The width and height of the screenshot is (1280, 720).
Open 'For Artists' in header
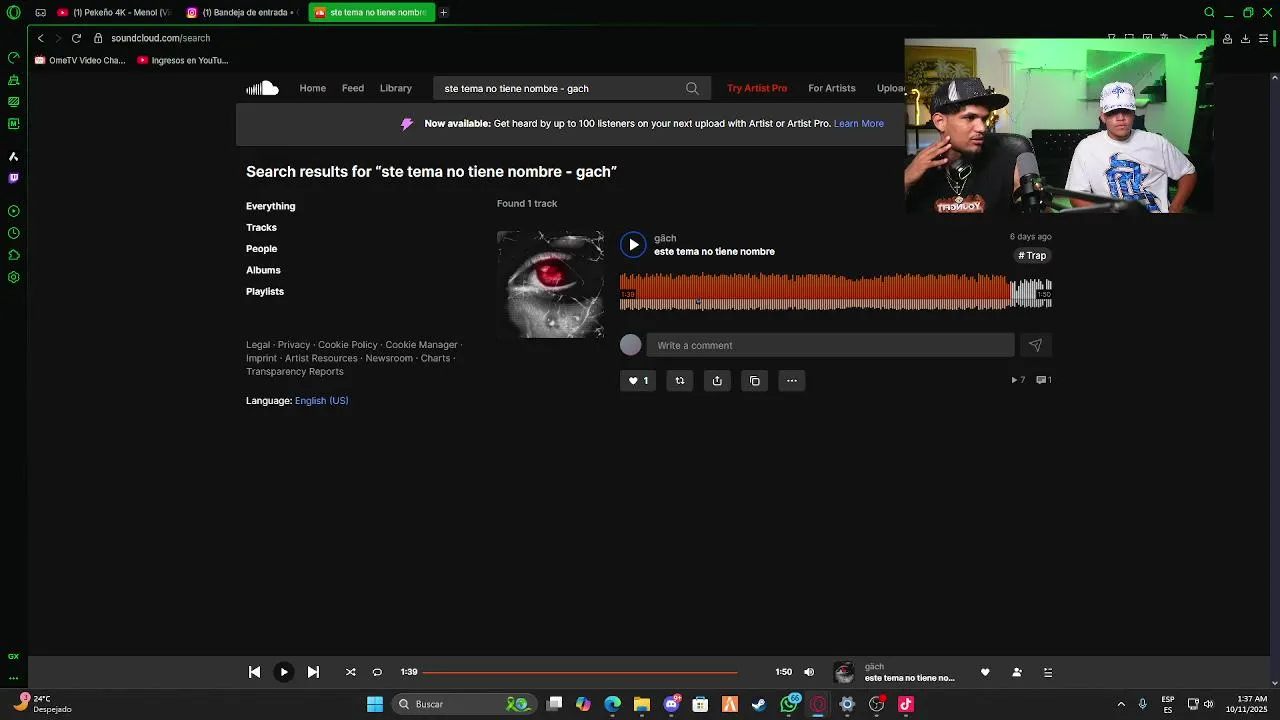coord(832,88)
